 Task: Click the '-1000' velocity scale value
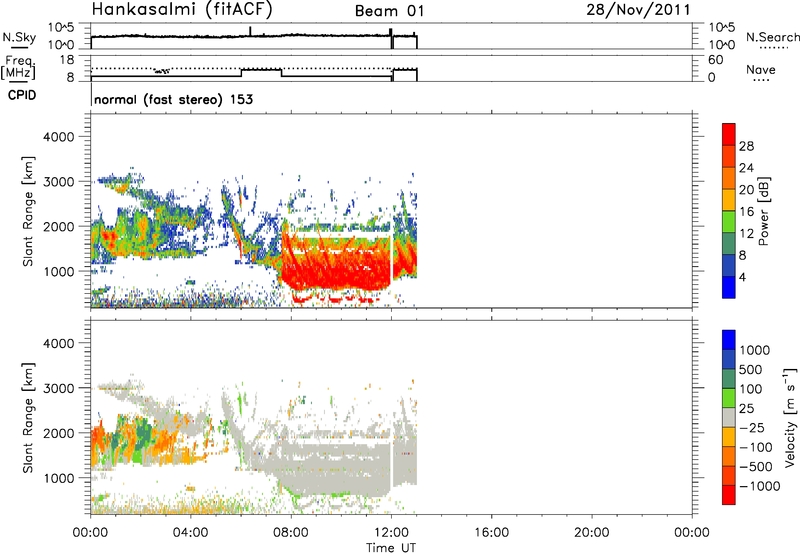(x=760, y=486)
